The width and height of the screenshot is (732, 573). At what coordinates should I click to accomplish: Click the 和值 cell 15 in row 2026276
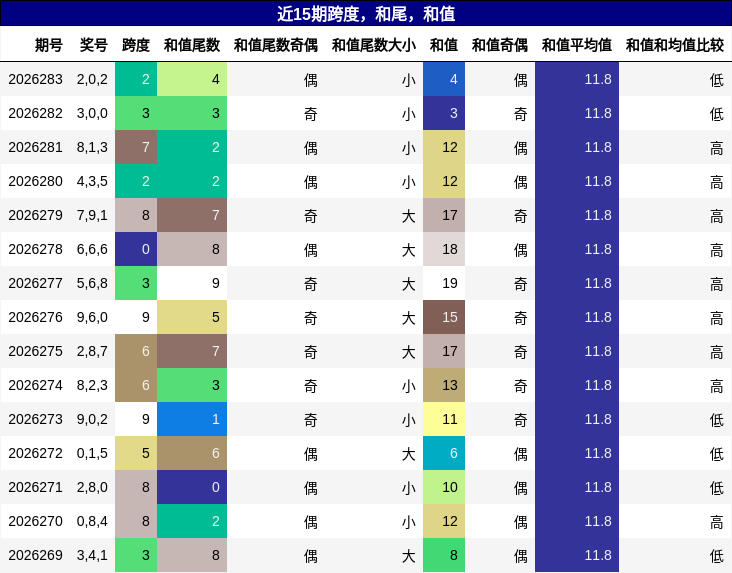point(444,318)
